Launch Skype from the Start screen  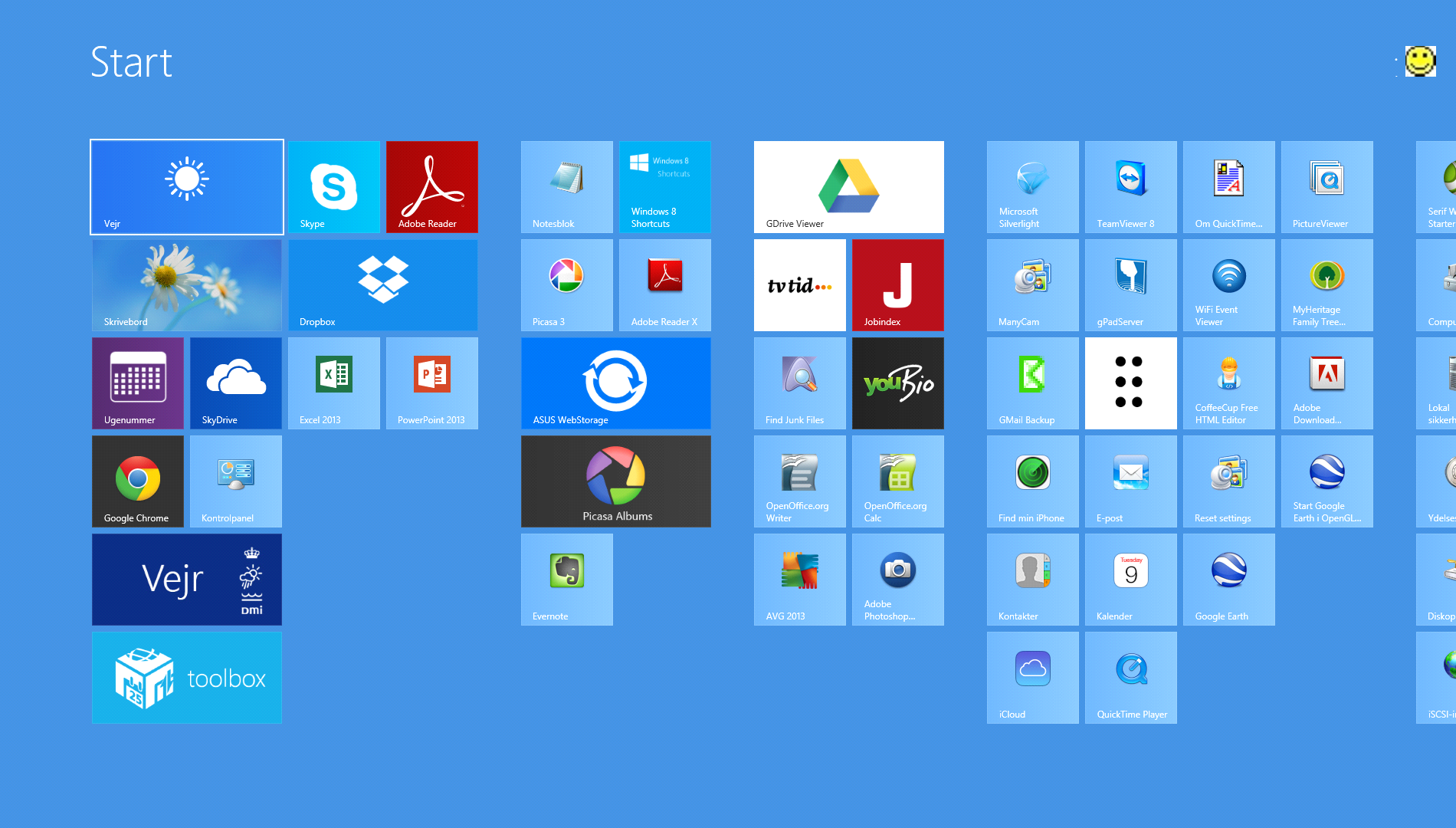[x=334, y=187]
